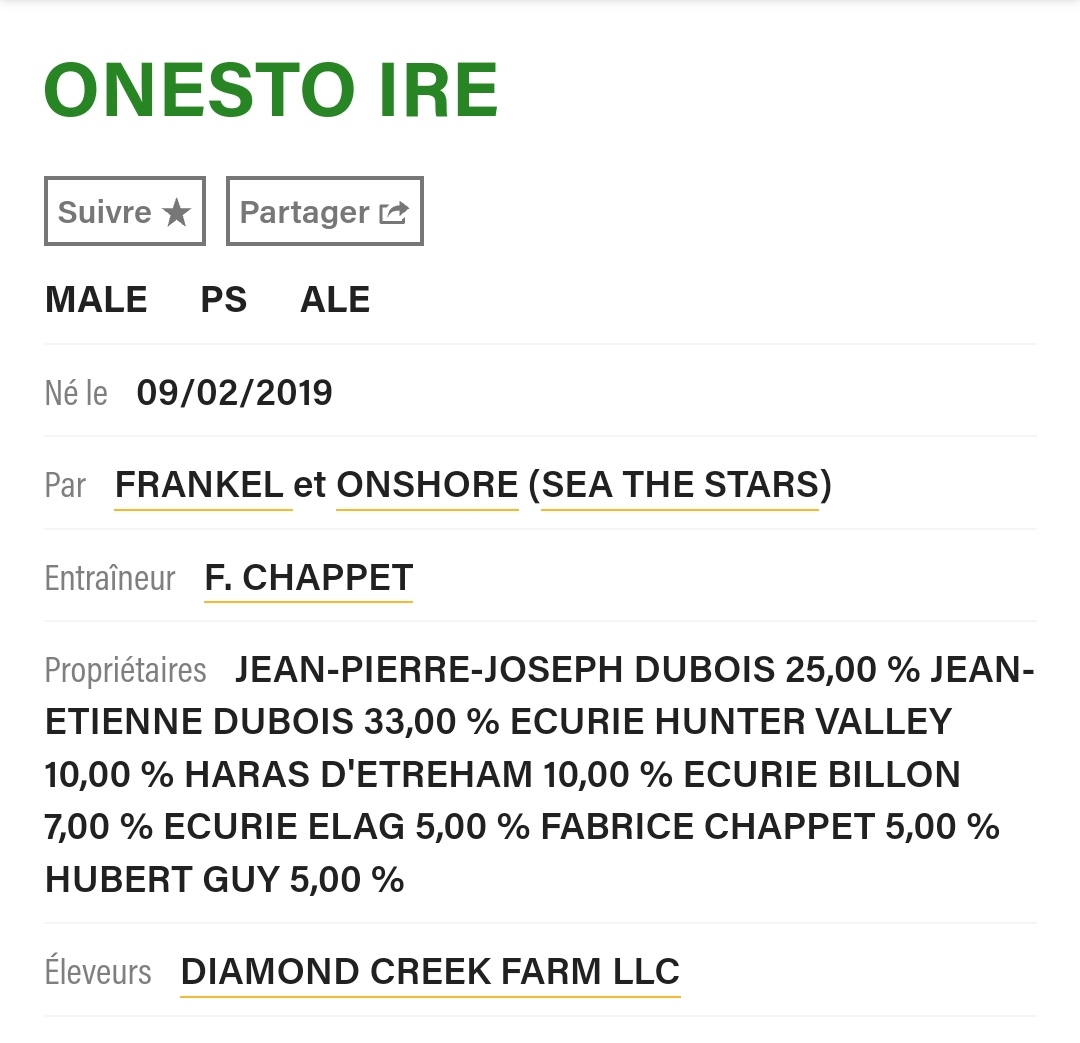Click the Partager button label
1080x1043 pixels.
click(304, 213)
